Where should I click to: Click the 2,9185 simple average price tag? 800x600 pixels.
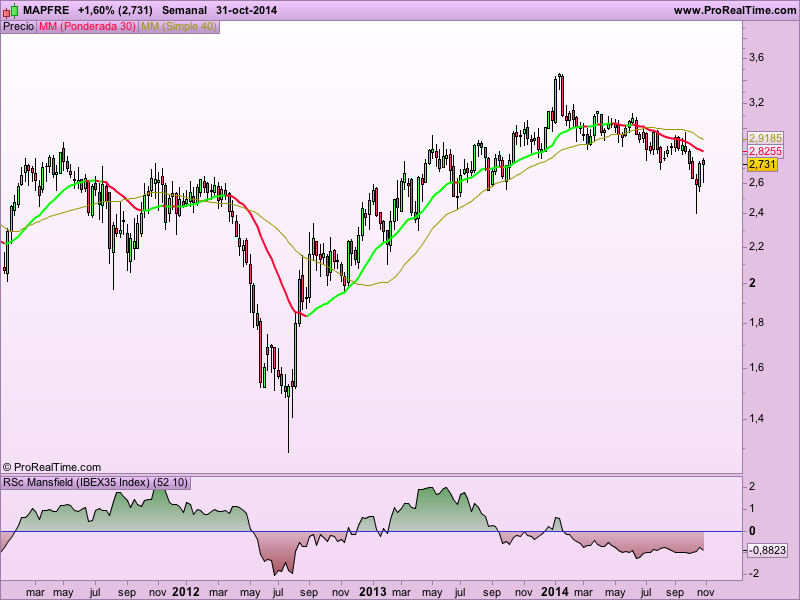click(x=765, y=138)
